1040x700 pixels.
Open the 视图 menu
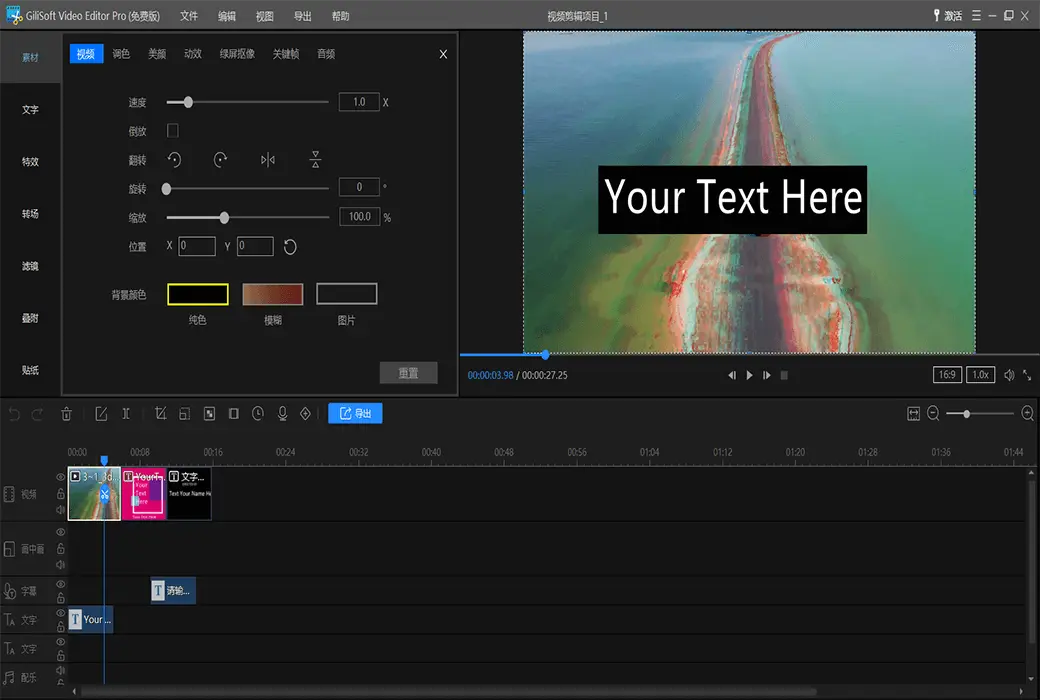click(265, 16)
